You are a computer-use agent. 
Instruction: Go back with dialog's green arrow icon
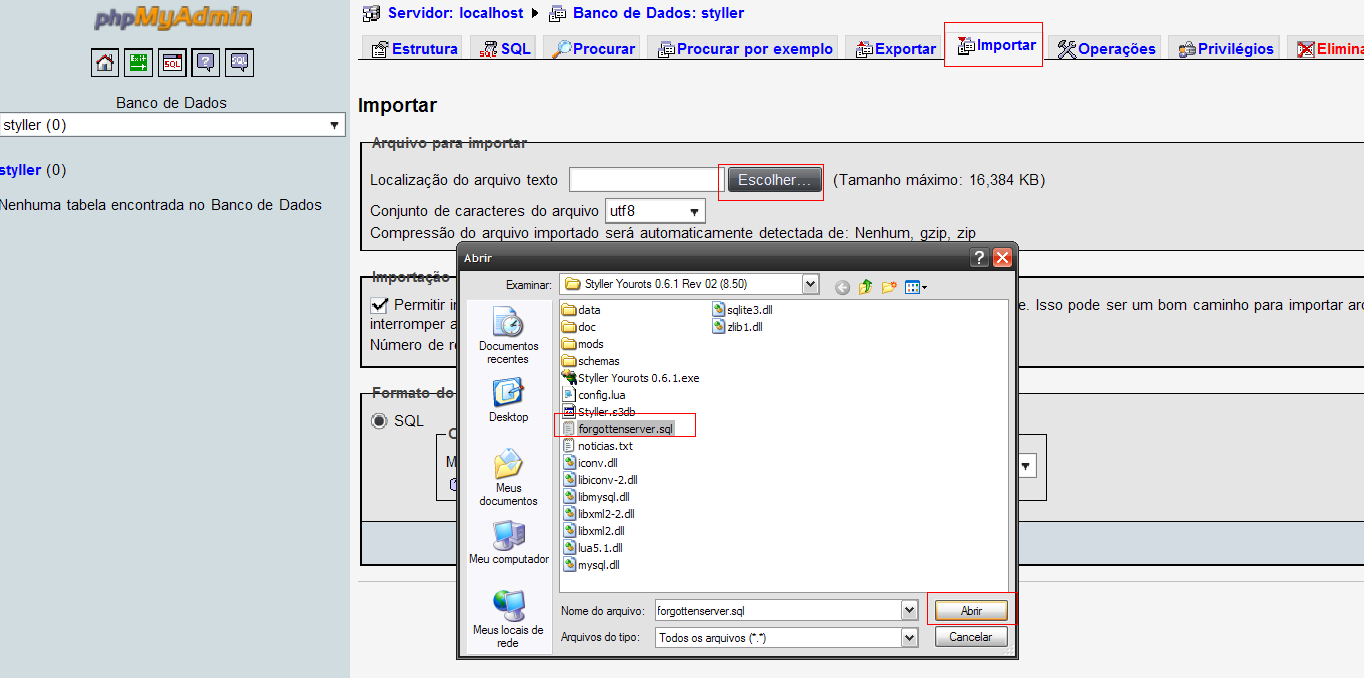(x=842, y=288)
